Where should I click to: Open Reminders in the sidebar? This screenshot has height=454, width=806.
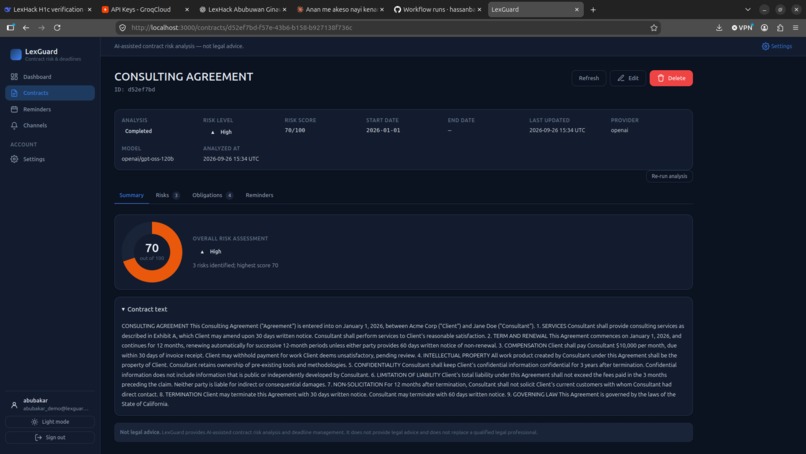pos(50,109)
